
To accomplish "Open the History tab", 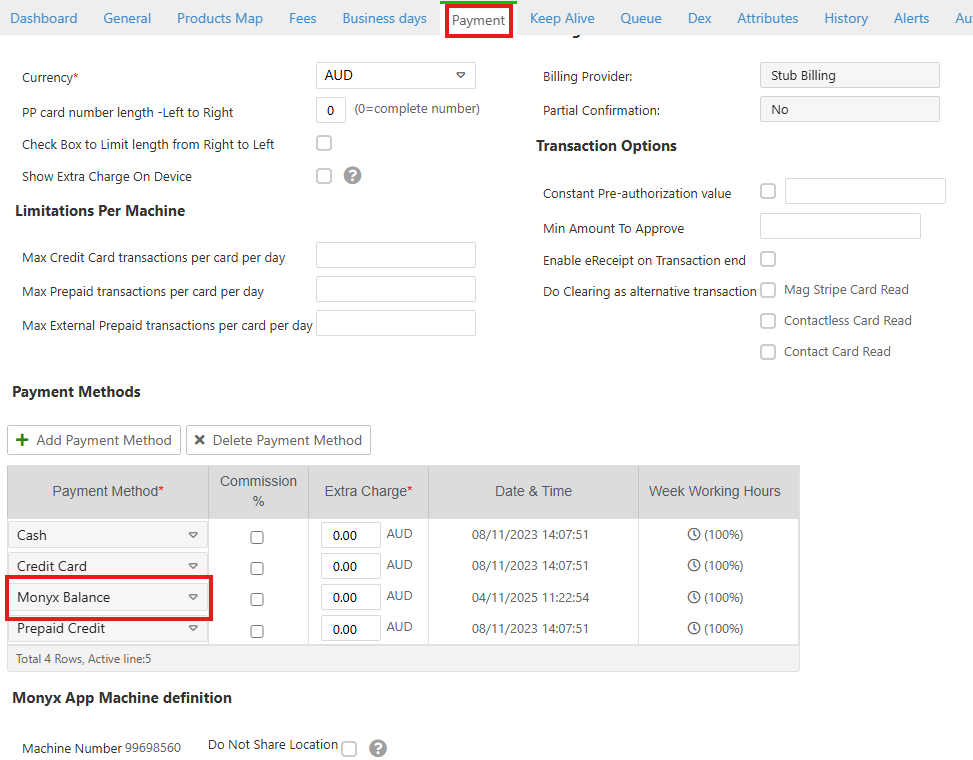I will [846, 18].
